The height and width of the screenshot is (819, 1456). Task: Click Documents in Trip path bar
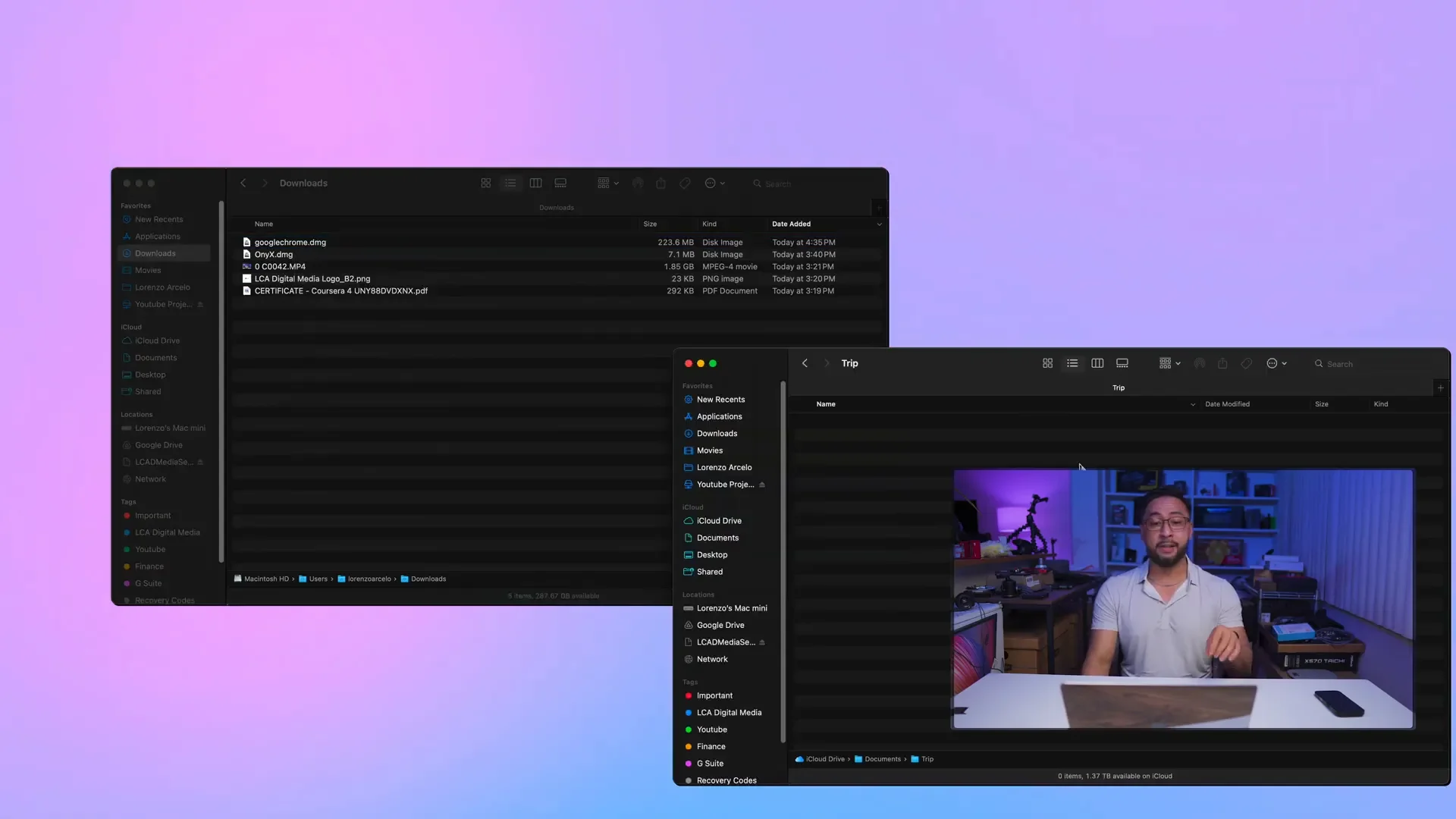(x=877, y=759)
